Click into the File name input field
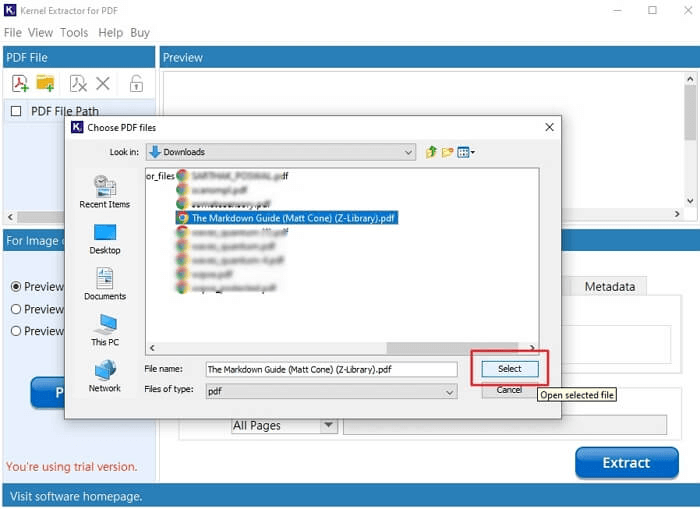Viewport: 700px width, 509px height. 331,370
